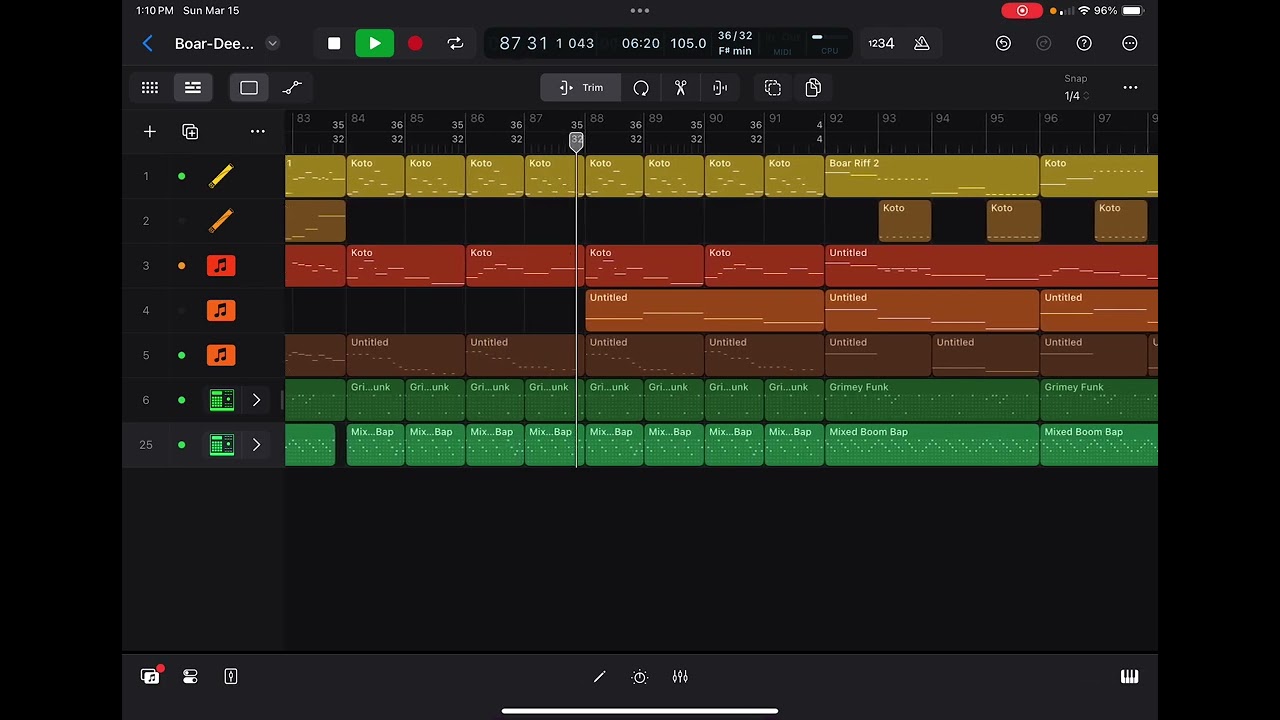This screenshot has width=1280, height=720.
Task: Select the Stretch tool
Action: [720, 88]
